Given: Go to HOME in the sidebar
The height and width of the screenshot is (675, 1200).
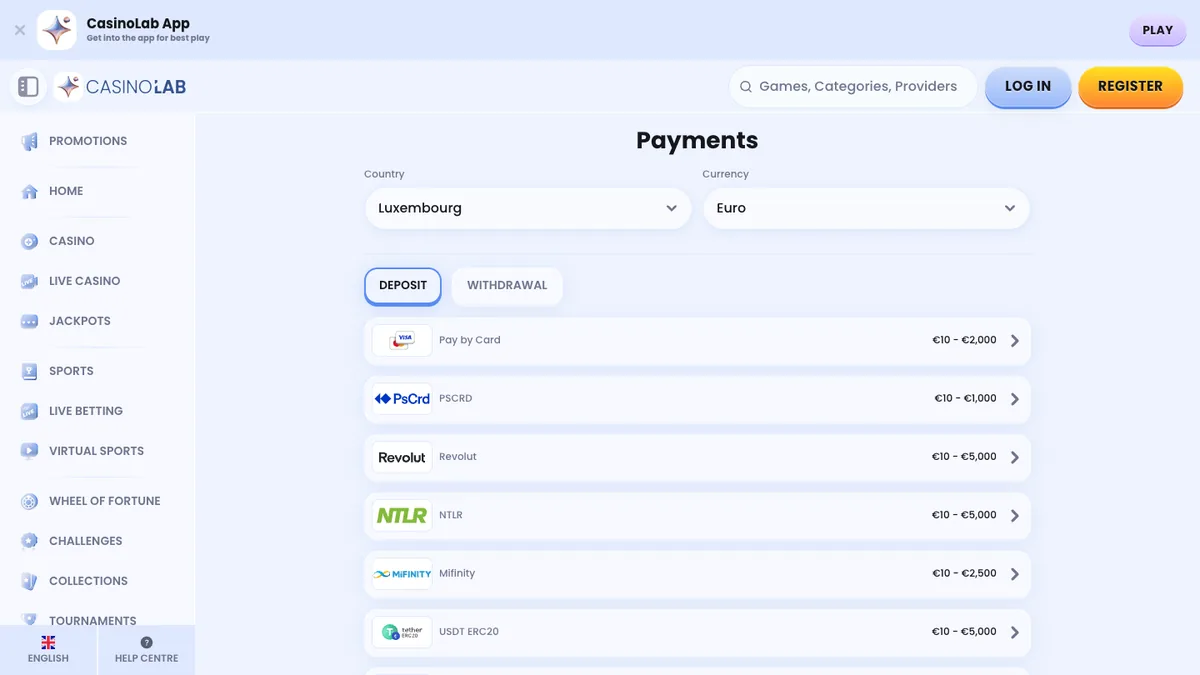Looking at the screenshot, I should pyautogui.click(x=66, y=191).
